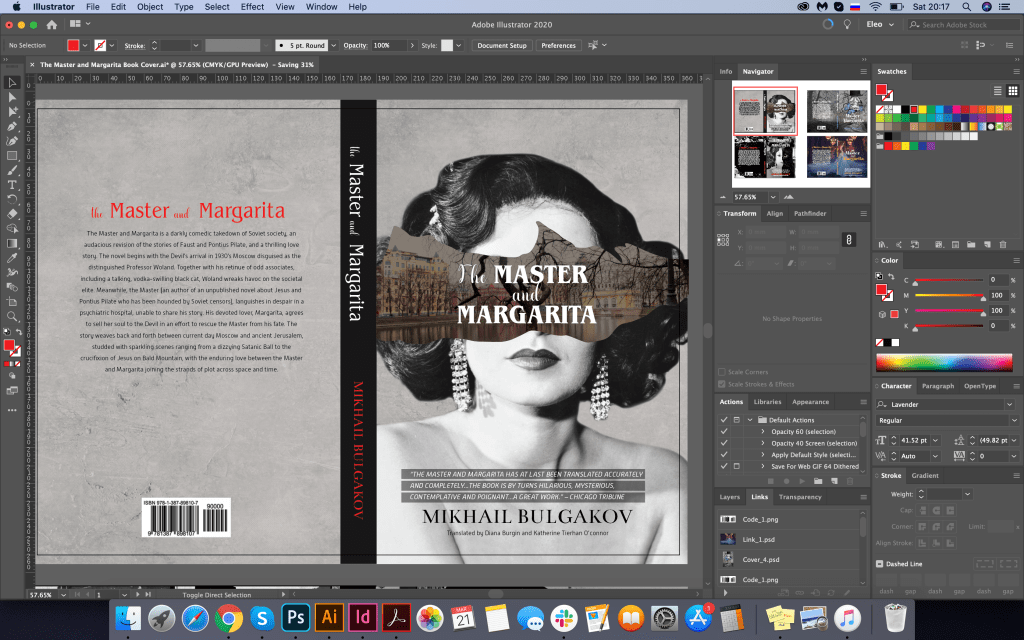Open Photoshop from the Dock
The height and width of the screenshot is (640, 1024).
[295, 617]
